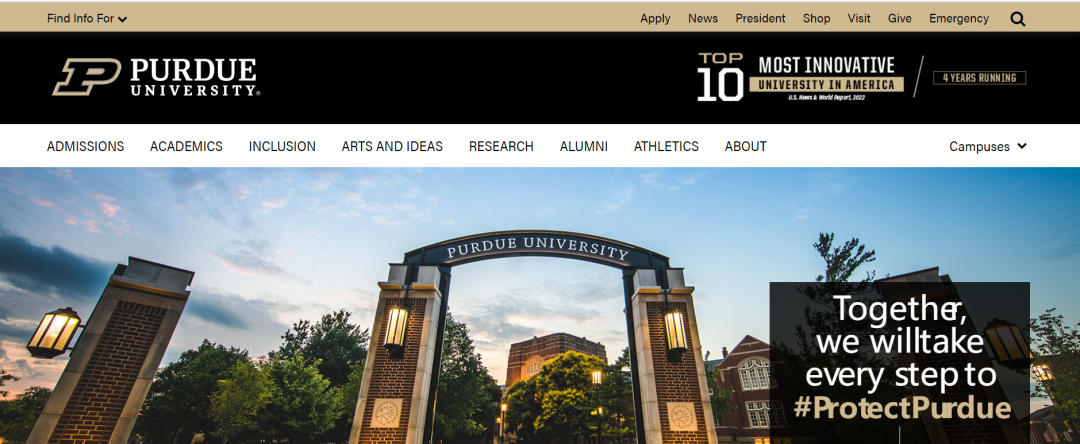Image resolution: width=1080 pixels, height=444 pixels.
Task: Open the Apply link
Action: point(655,19)
